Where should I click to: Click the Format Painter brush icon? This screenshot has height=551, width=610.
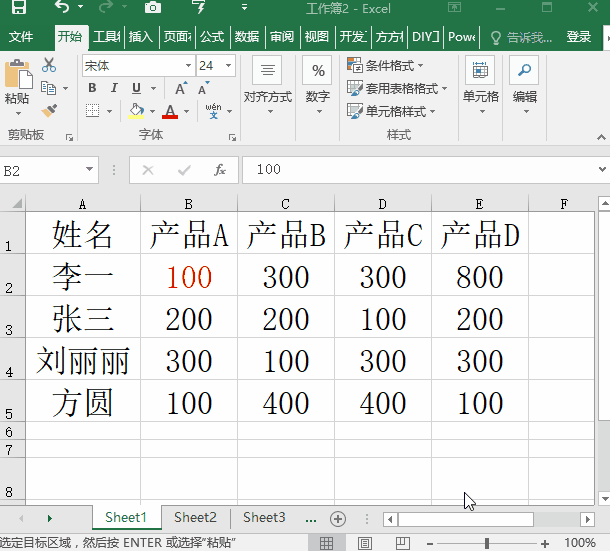(49, 111)
